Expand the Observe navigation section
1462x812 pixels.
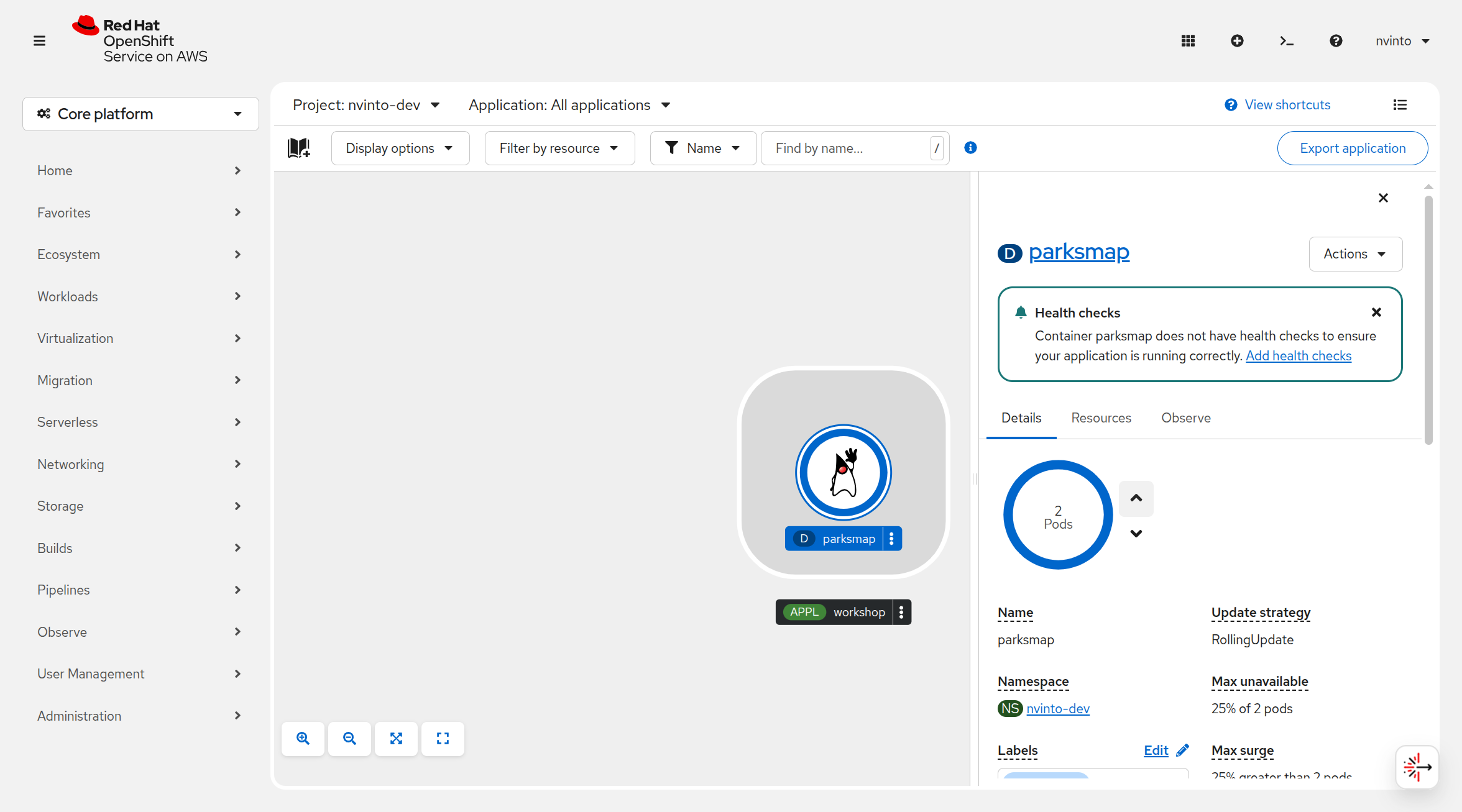click(x=140, y=632)
